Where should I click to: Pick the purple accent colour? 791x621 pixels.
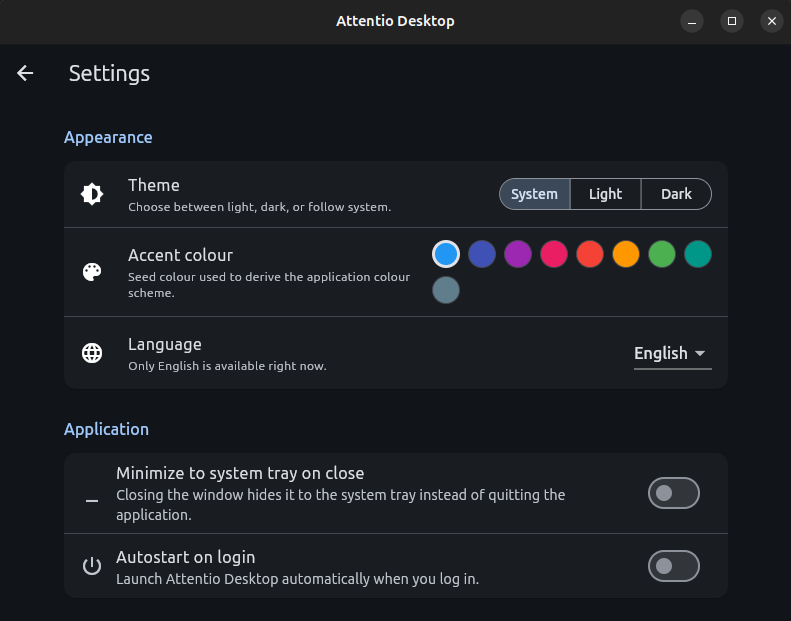click(518, 254)
